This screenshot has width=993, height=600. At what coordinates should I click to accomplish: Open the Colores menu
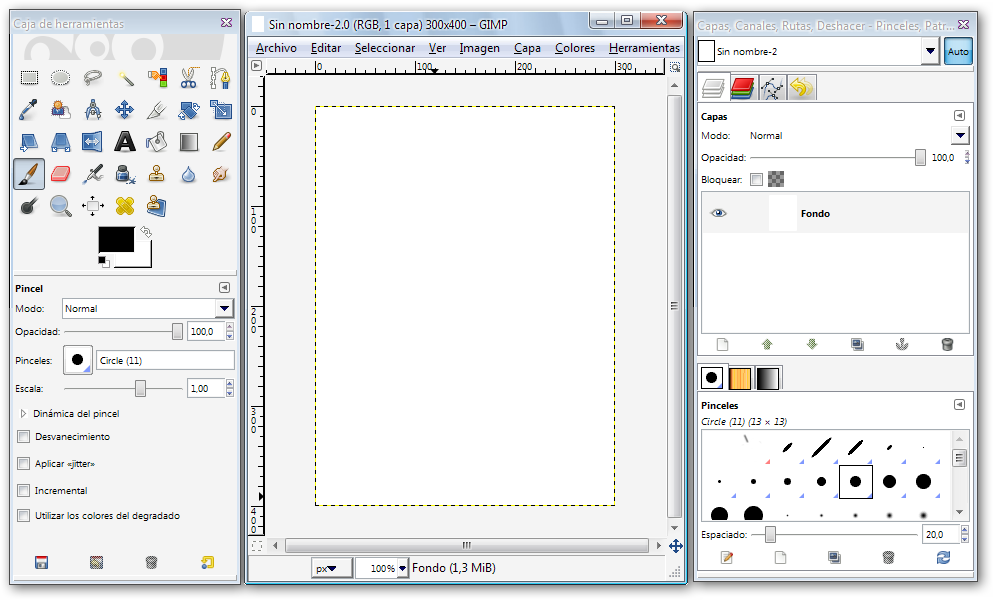click(x=575, y=48)
